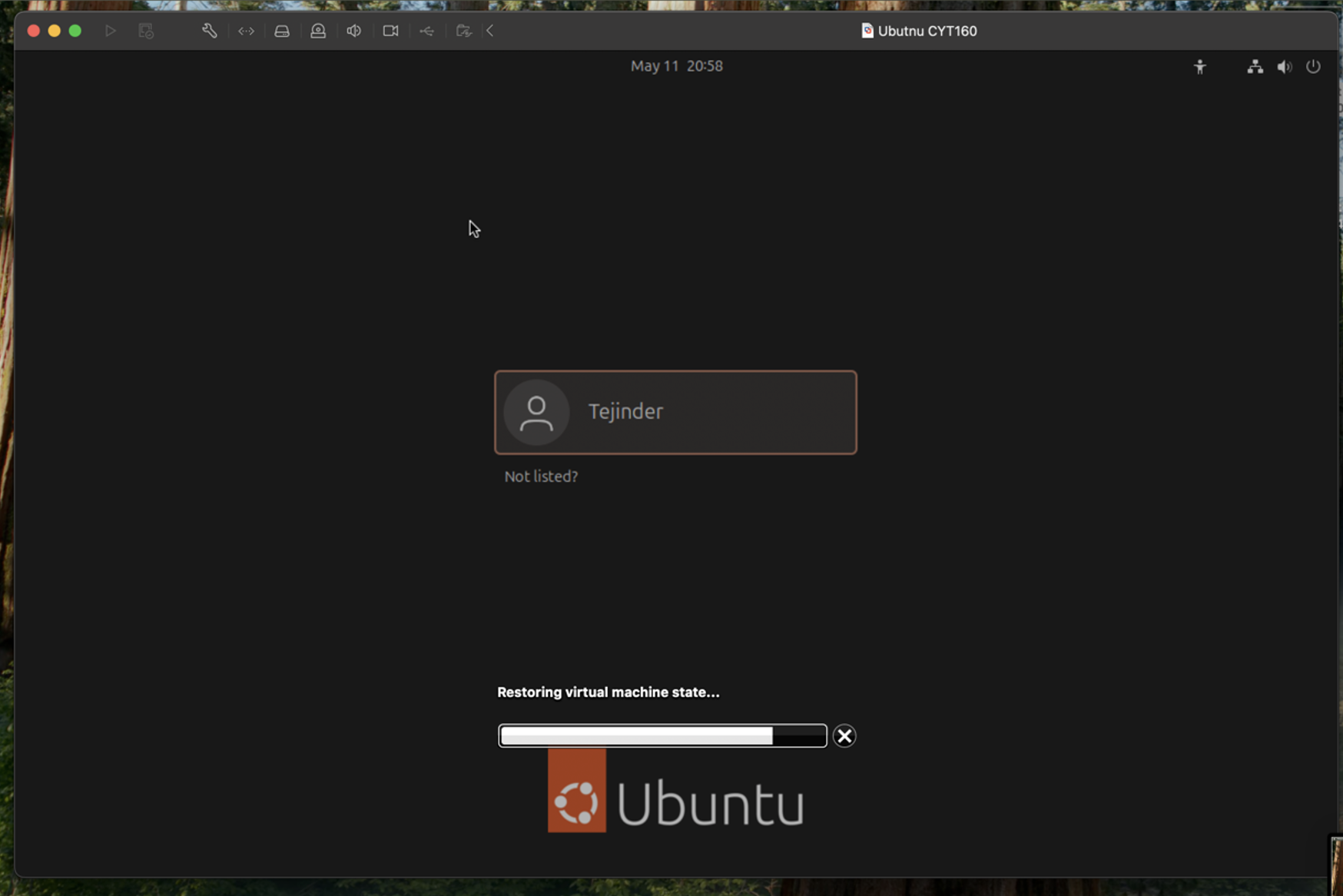Open the USB devices toolbar icon

click(427, 31)
